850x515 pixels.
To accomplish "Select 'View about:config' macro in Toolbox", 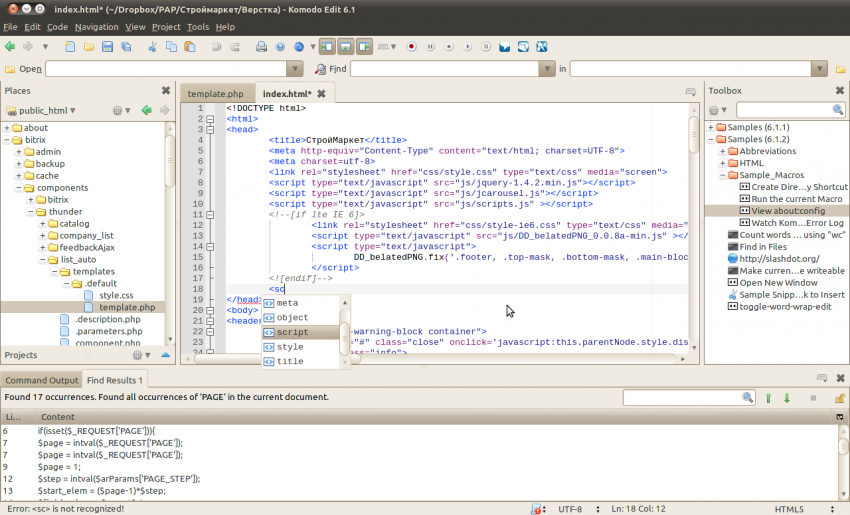I will [x=777, y=211].
